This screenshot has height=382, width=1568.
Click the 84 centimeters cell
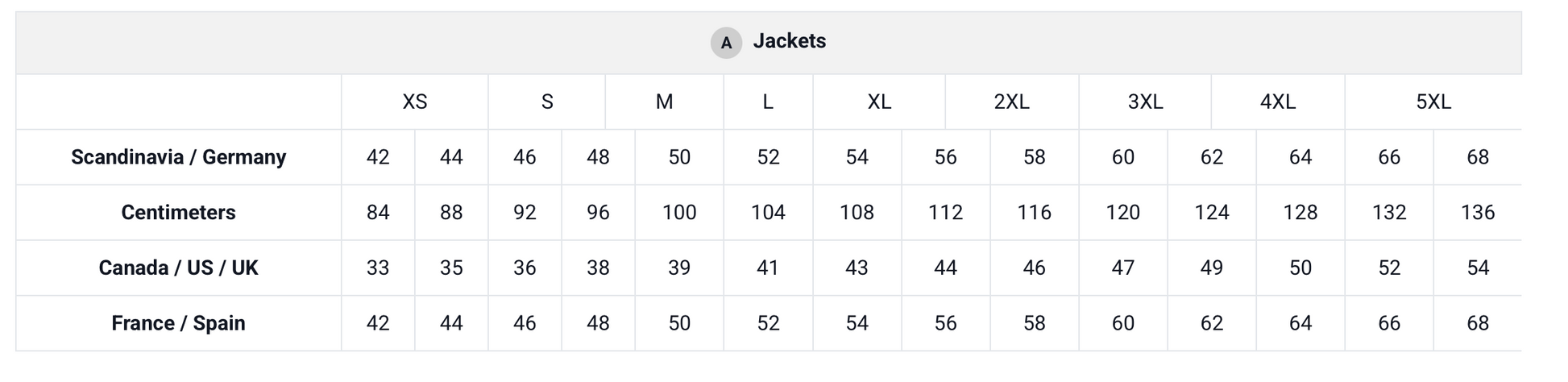378,213
